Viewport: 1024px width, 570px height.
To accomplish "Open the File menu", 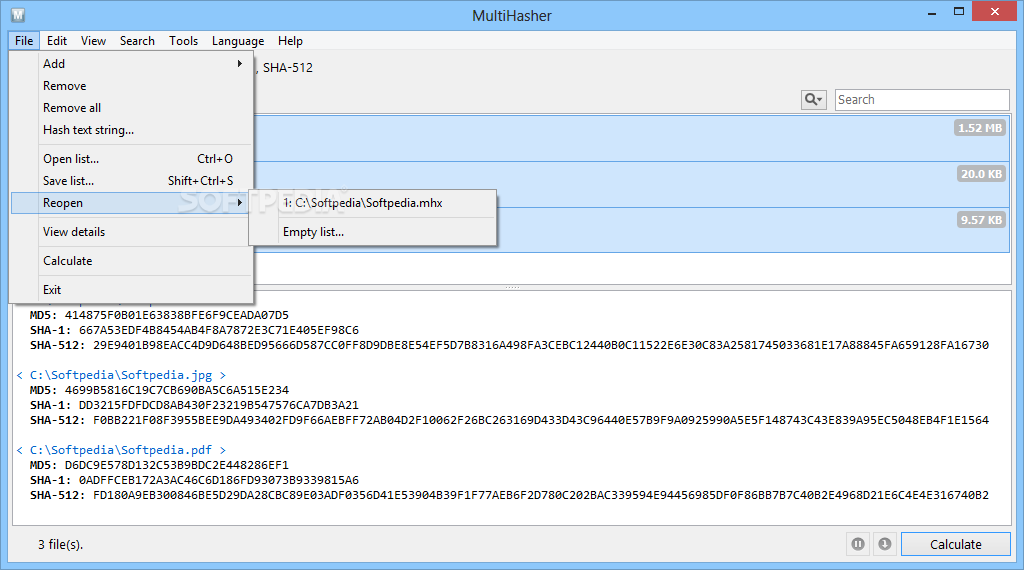I will point(24,40).
